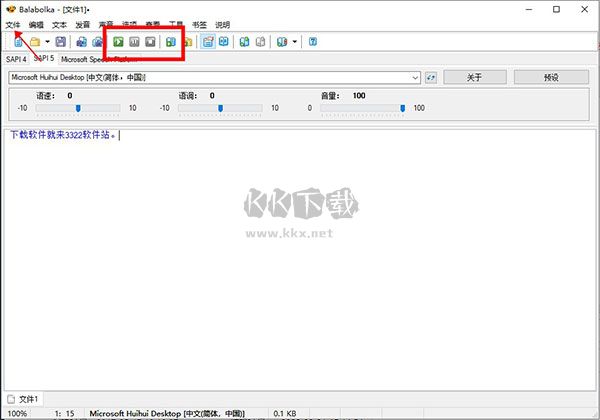This screenshot has width=600, height=420.
Task: Select the 文件1 document tab at bottom
Action: pos(23,400)
